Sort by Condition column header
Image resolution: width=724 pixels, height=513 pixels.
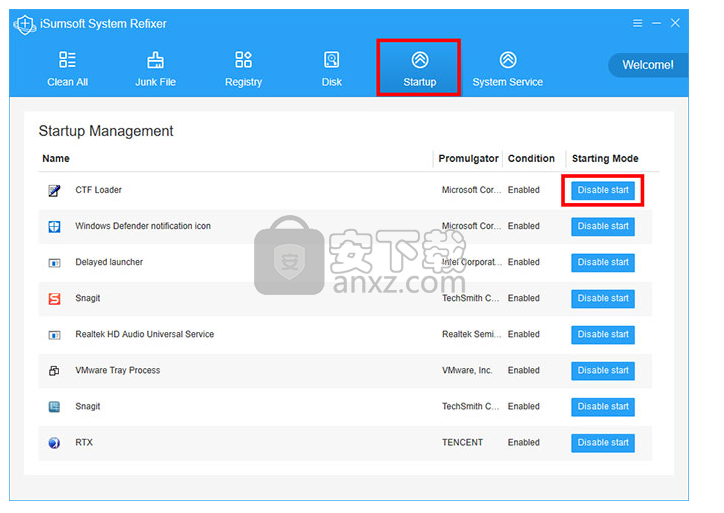pyautogui.click(x=531, y=158)
